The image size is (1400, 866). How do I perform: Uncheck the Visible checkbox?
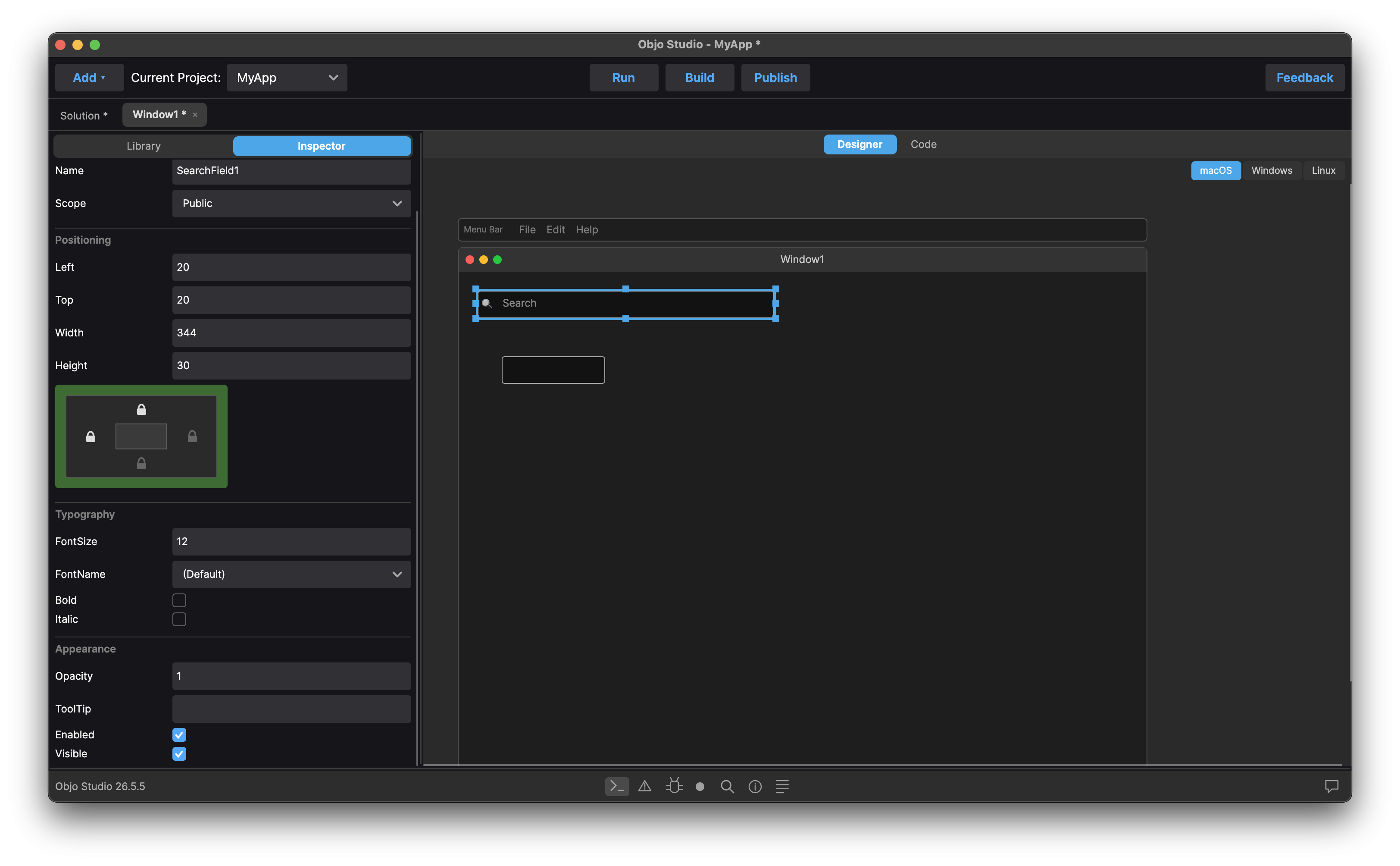coord(179,754)
